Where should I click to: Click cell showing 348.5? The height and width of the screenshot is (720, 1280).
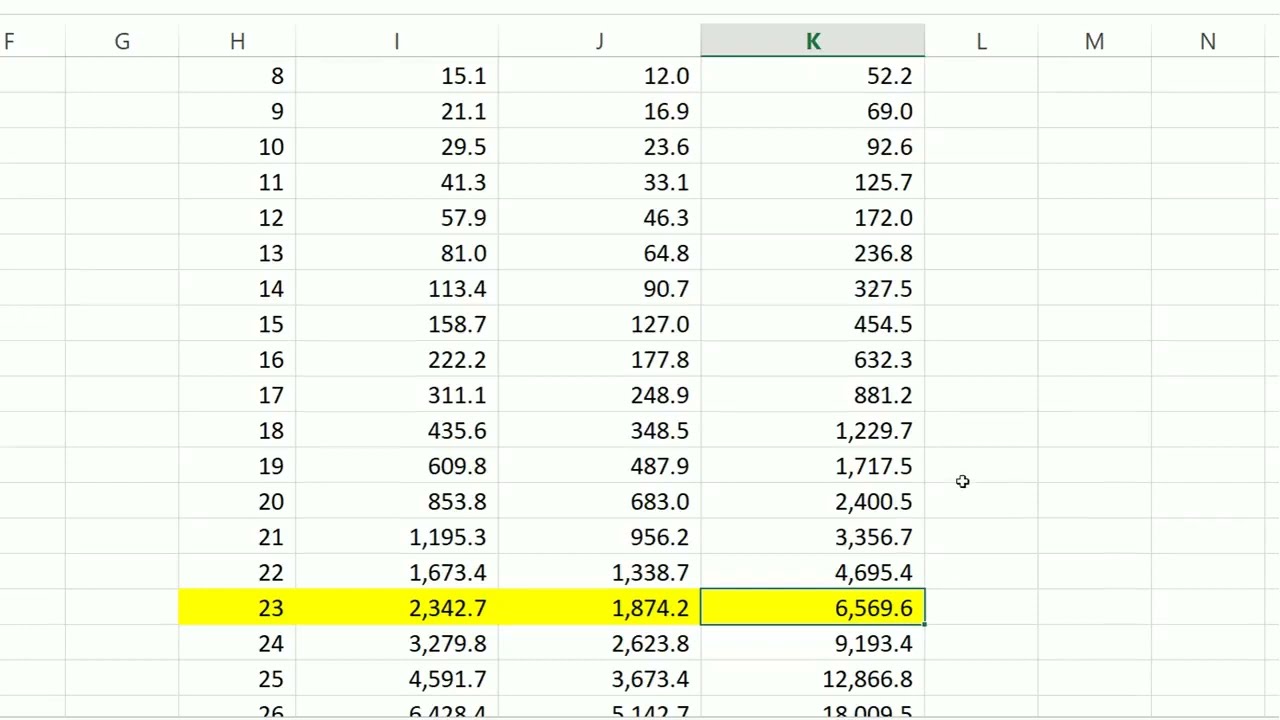click(x=599, y=431)
